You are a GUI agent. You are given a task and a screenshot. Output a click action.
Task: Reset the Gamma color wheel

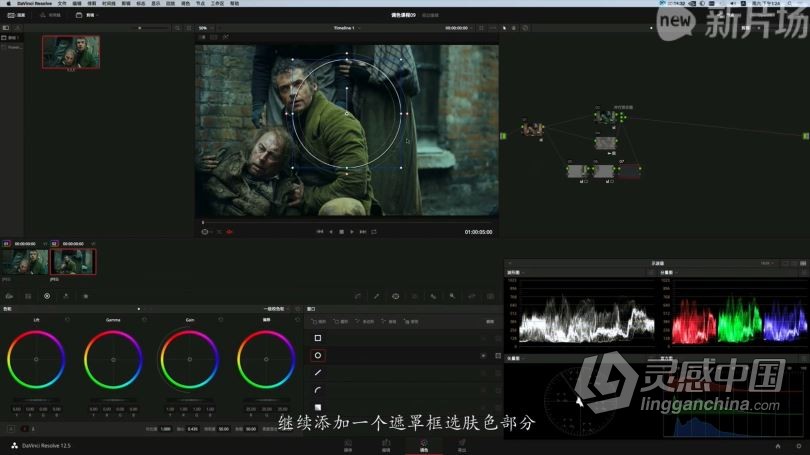144,320
